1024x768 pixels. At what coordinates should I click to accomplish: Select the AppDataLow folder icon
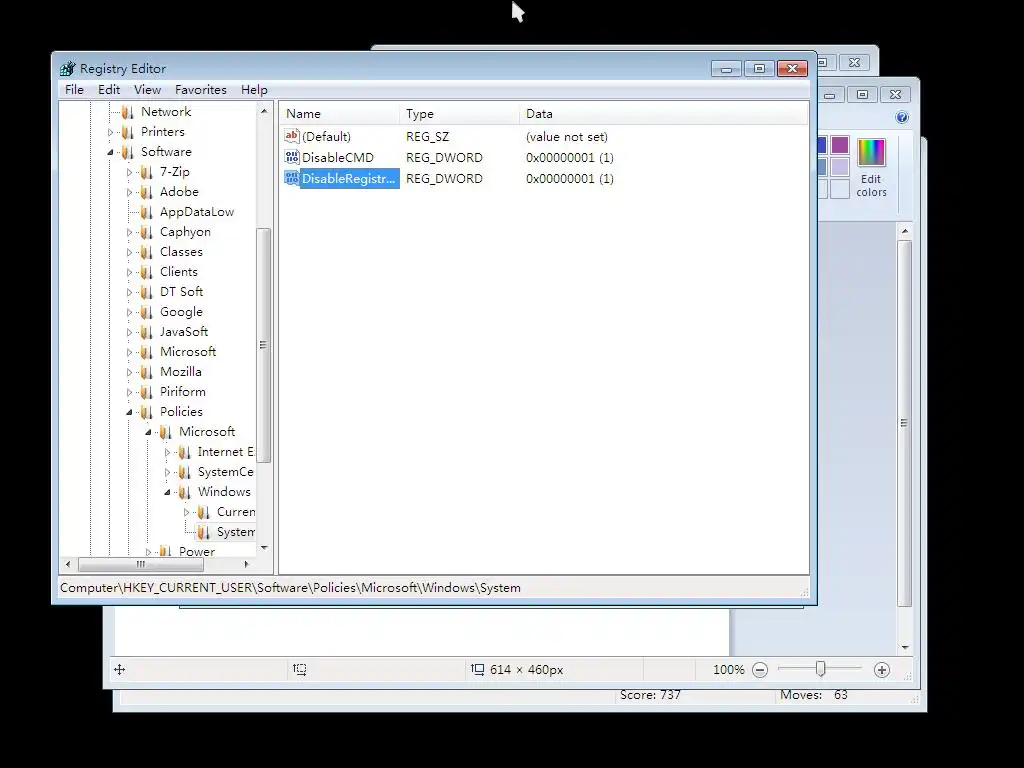click(x=147, y=212)
